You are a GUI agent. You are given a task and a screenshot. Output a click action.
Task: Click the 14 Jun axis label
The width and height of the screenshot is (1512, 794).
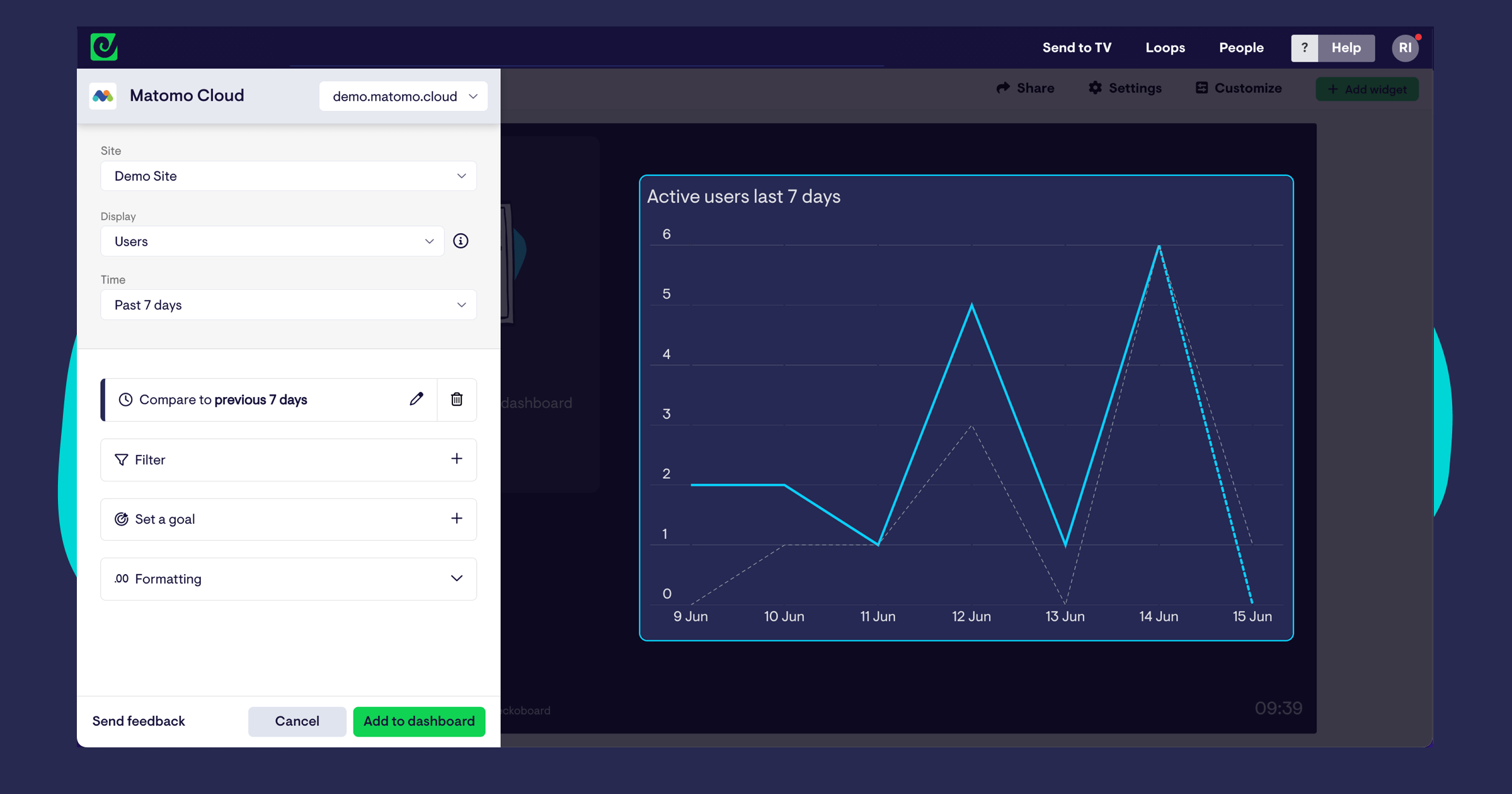coord(1159,616)
